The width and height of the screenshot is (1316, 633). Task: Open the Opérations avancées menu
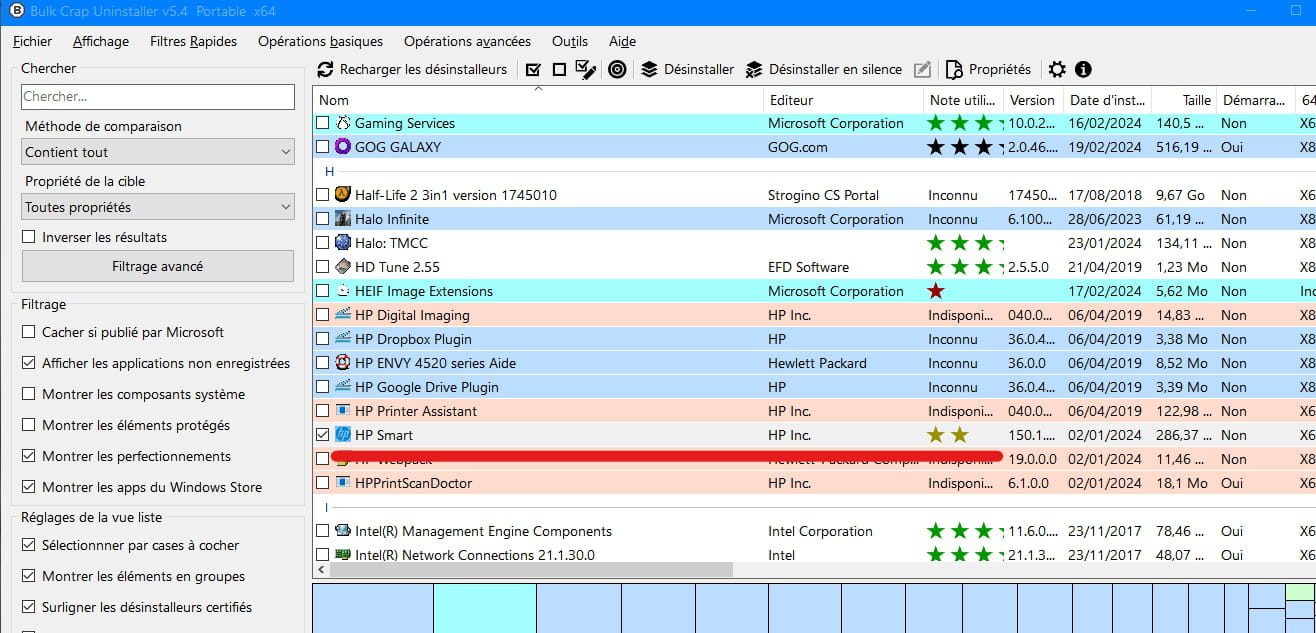coord(467,41)
